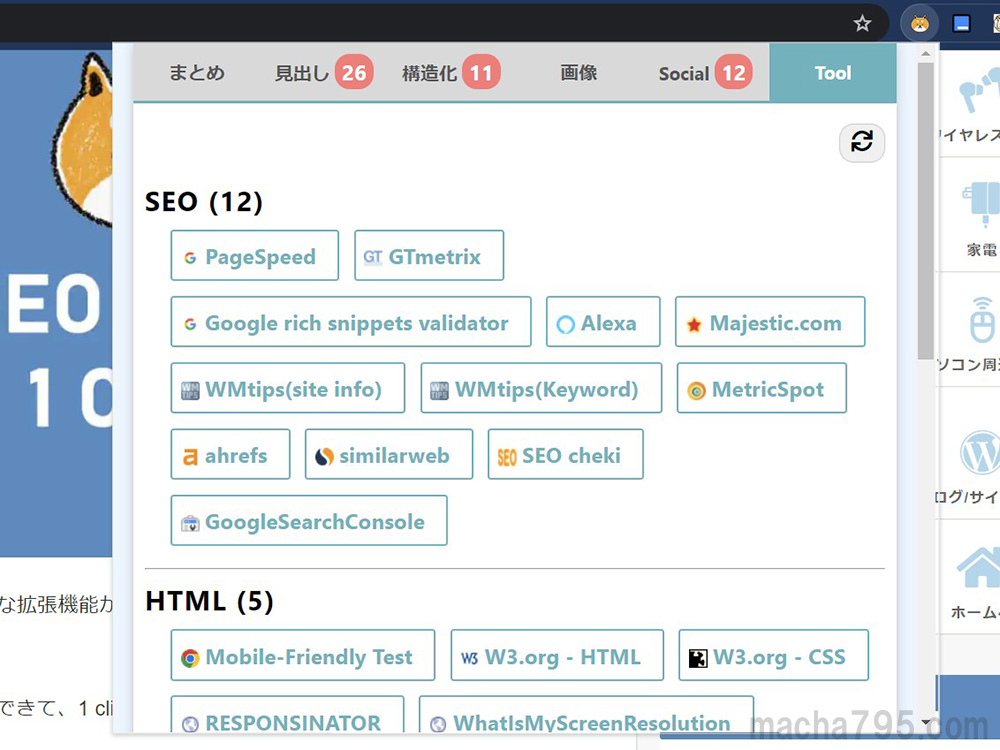Open RESPONSINATOR tool link
This screenshot has height=750, width=1000.
click(288, 714)
